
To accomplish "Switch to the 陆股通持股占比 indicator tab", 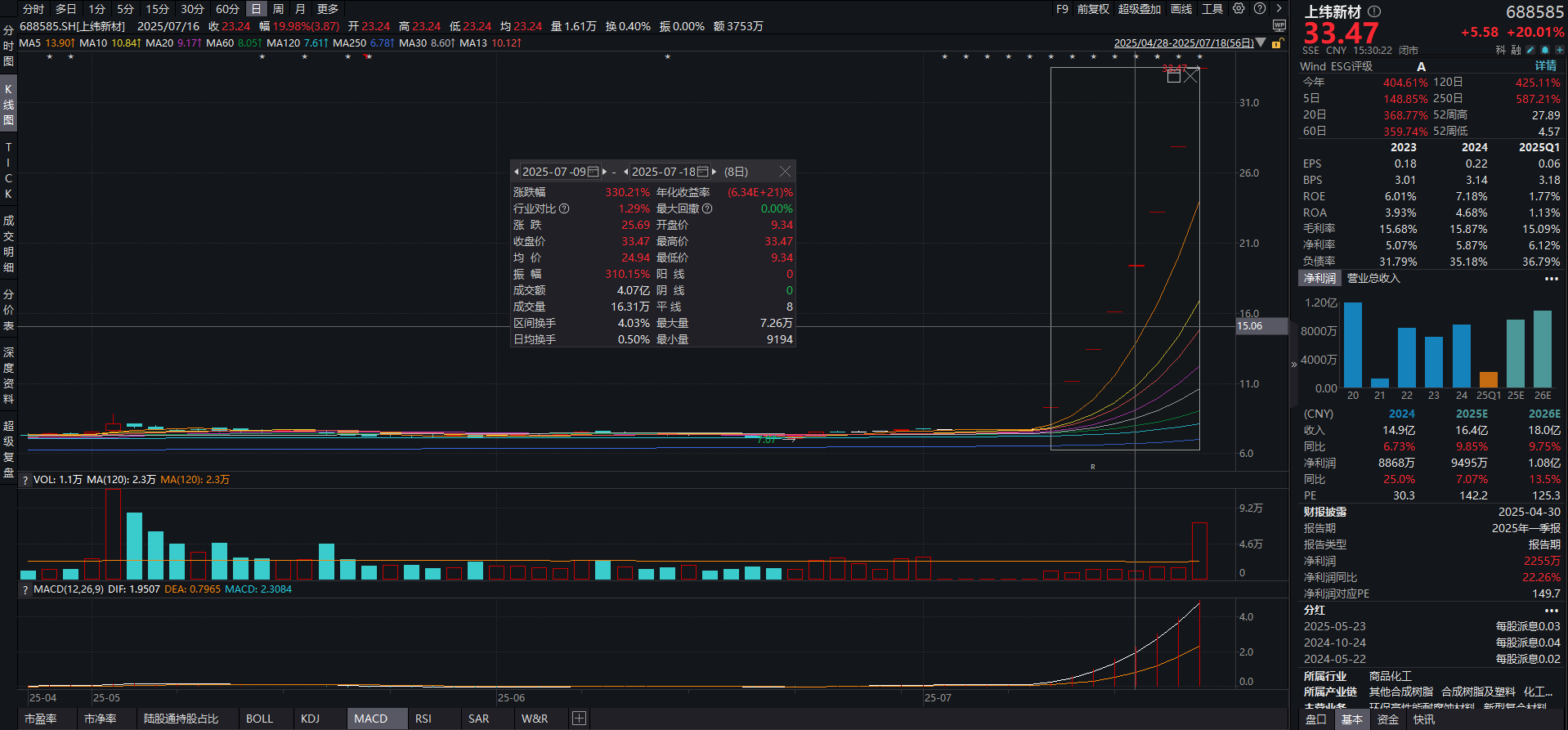I will tap(181, 719).
